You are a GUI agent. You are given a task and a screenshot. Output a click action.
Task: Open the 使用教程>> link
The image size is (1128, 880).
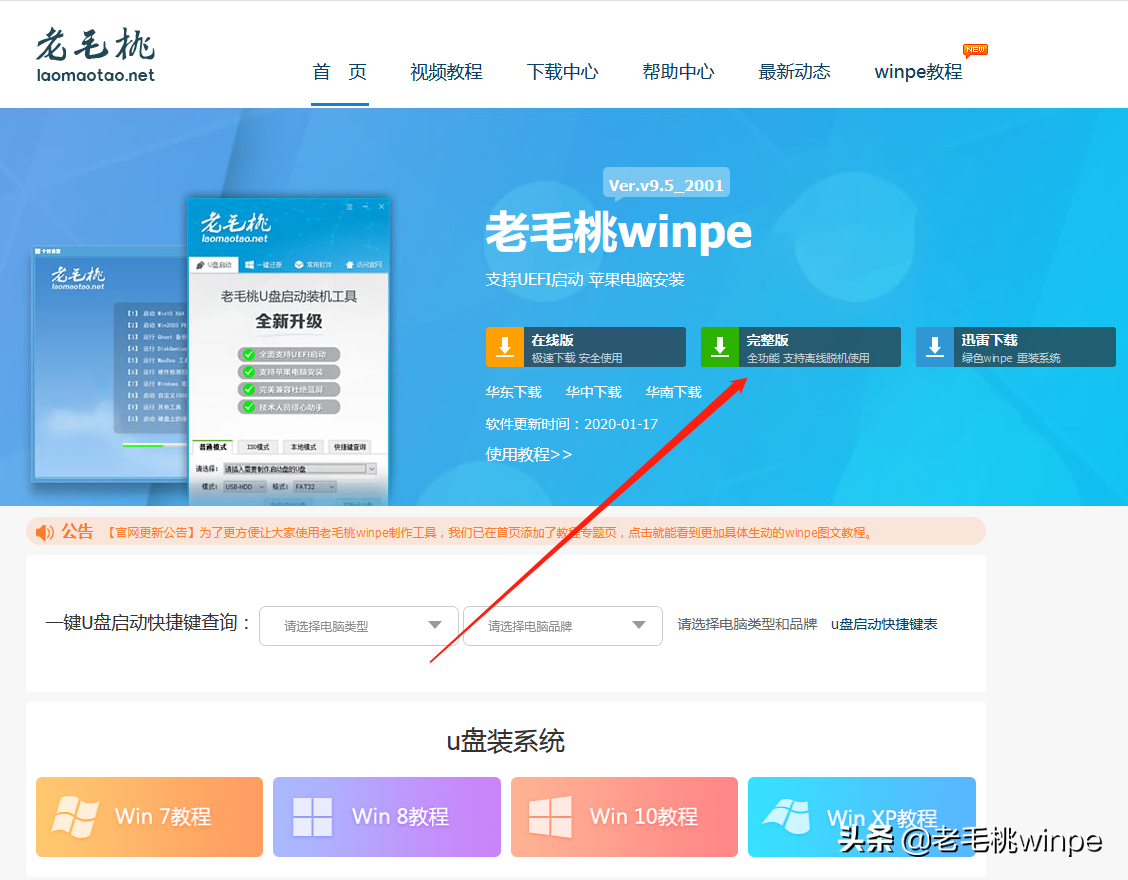[526, 454]
